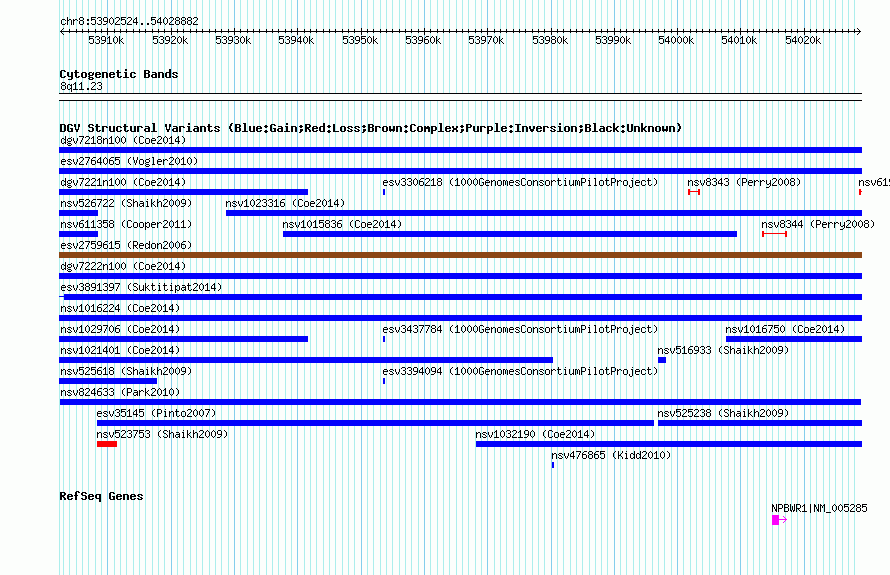The height and width of the screenshot is (575, 890).
Task: Click the nsv1015836 (Coe2014) label
Action: (342, 224)
